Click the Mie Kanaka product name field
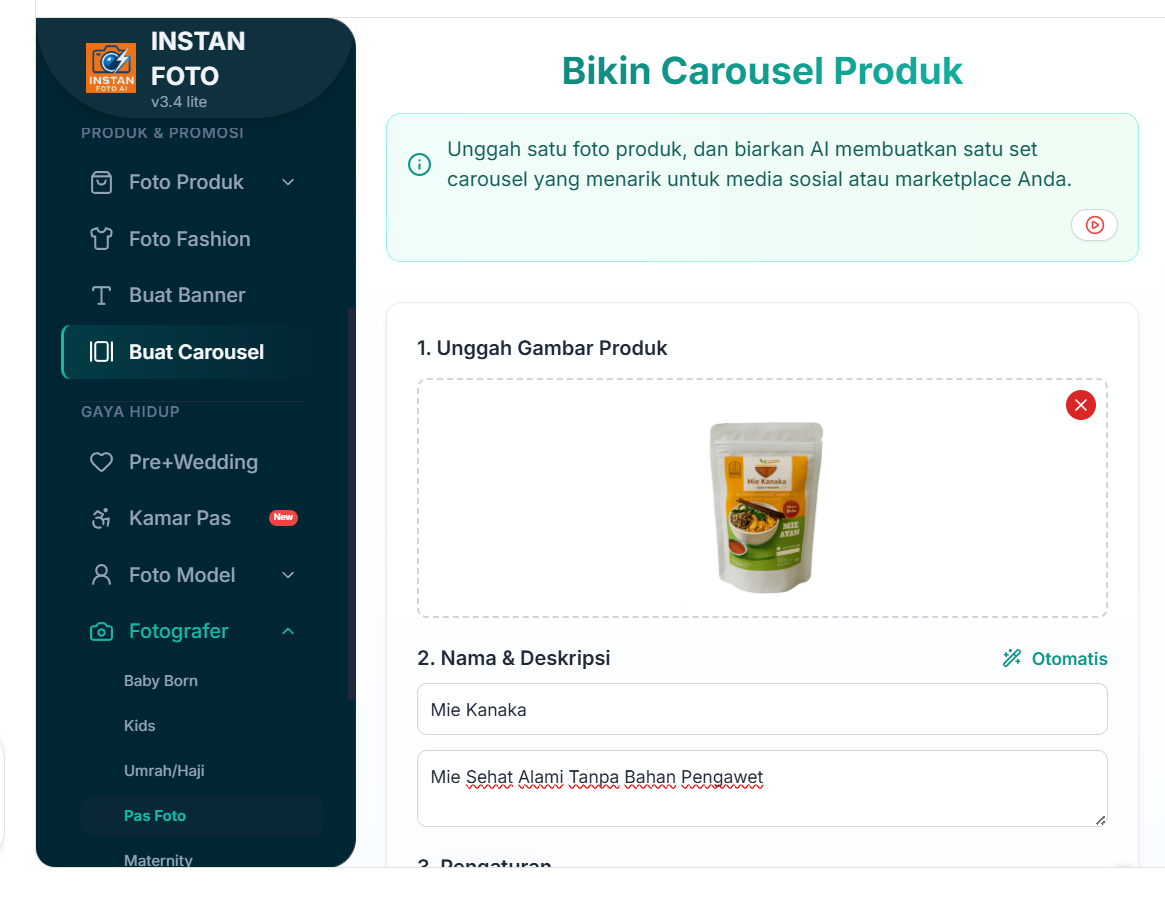The image size is (1165, 899). (762, 710)
